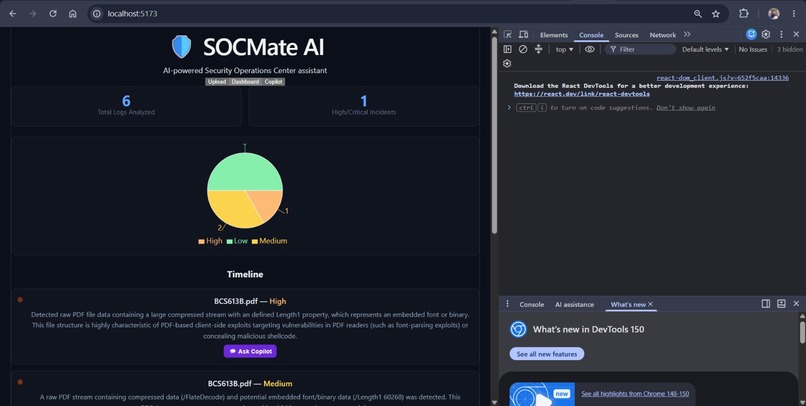Reload the page with the refresh icon
806x406 pixels.
click(x=52, y=14)
